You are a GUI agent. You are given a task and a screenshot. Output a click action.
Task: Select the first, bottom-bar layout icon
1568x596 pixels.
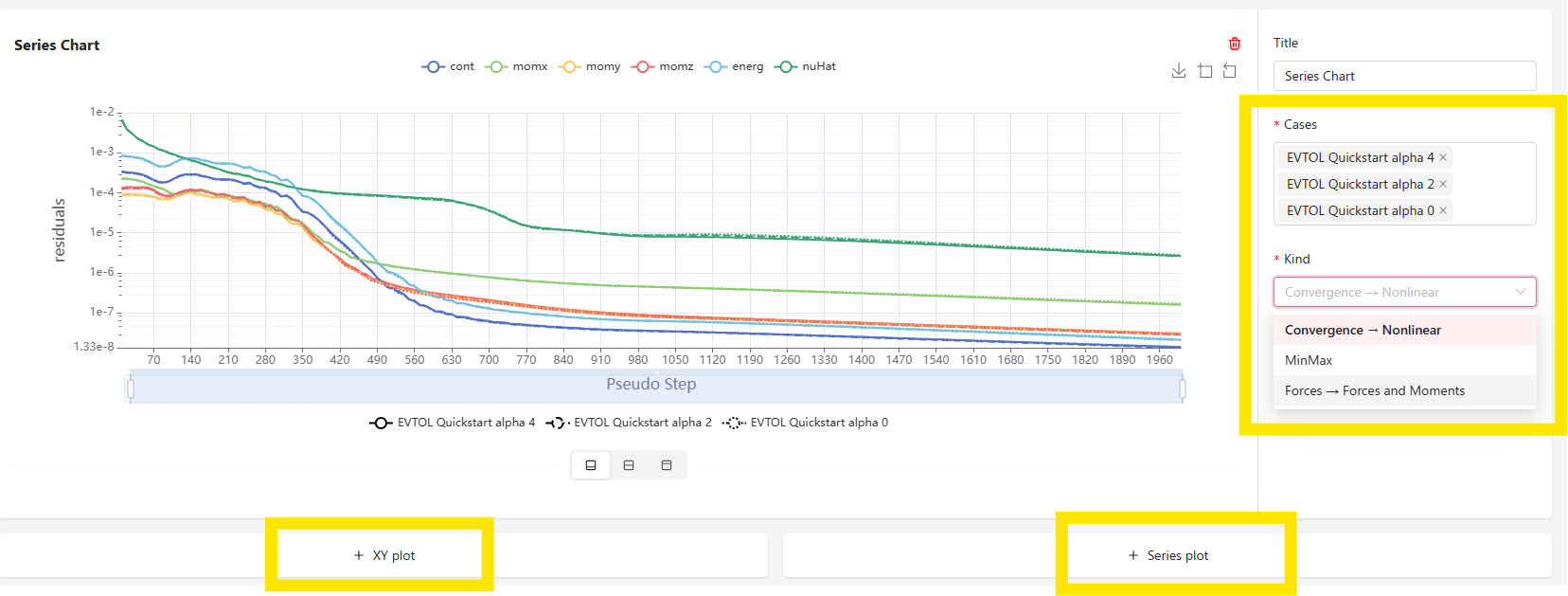pyautogui.click(x=591, y=465)
